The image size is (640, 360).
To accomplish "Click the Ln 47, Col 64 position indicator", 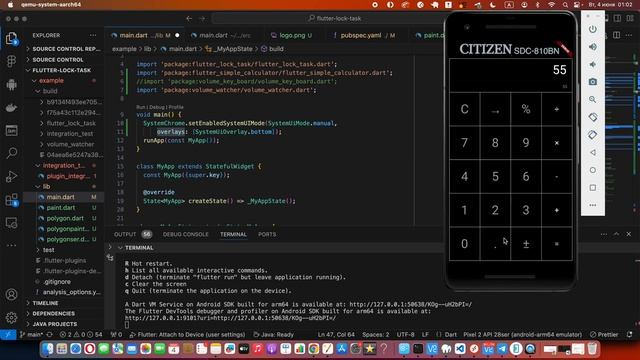I will pyautogui.click(x=336, y=335).
